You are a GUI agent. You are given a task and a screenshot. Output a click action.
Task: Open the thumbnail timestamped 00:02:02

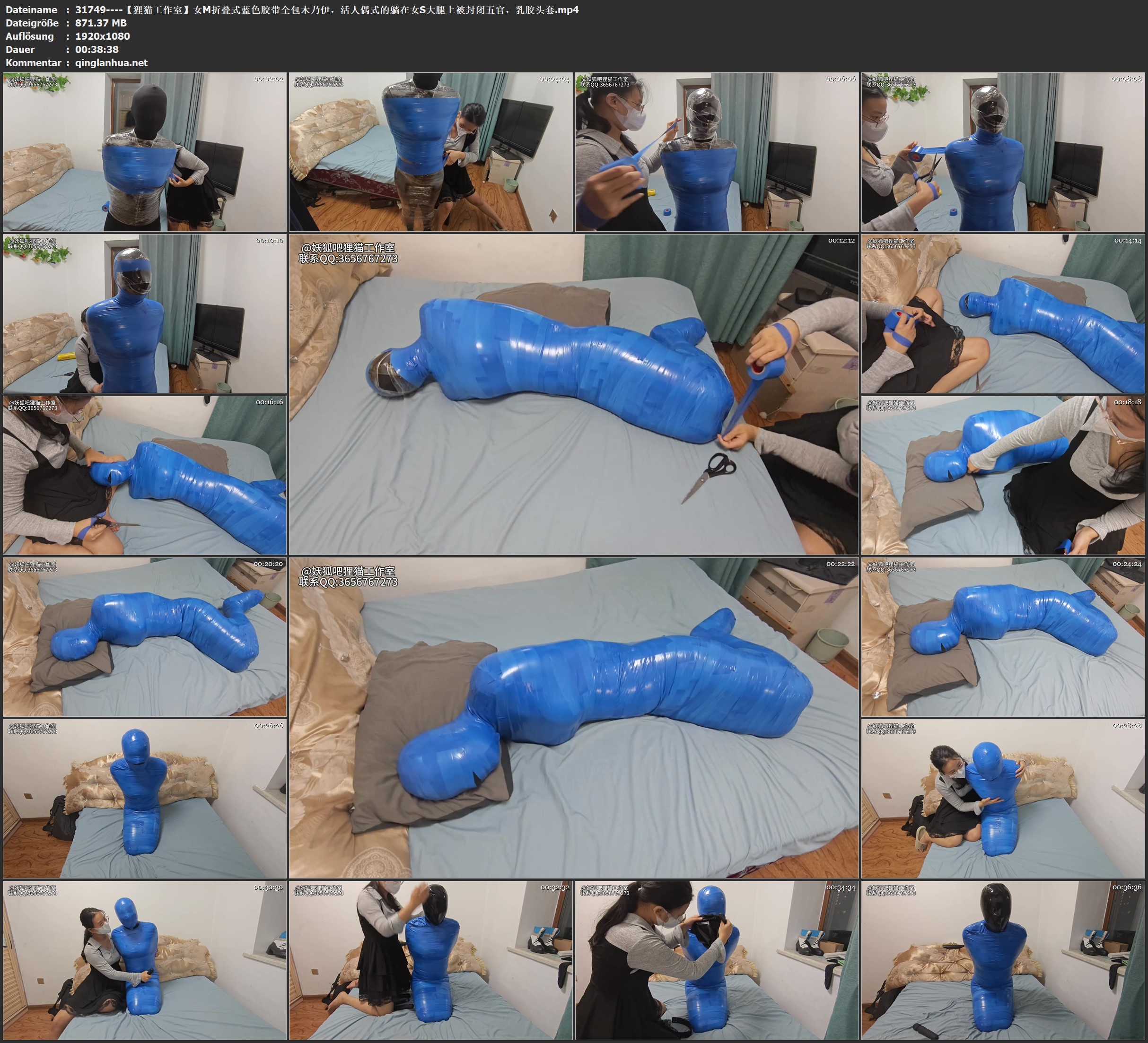point(145,152)
